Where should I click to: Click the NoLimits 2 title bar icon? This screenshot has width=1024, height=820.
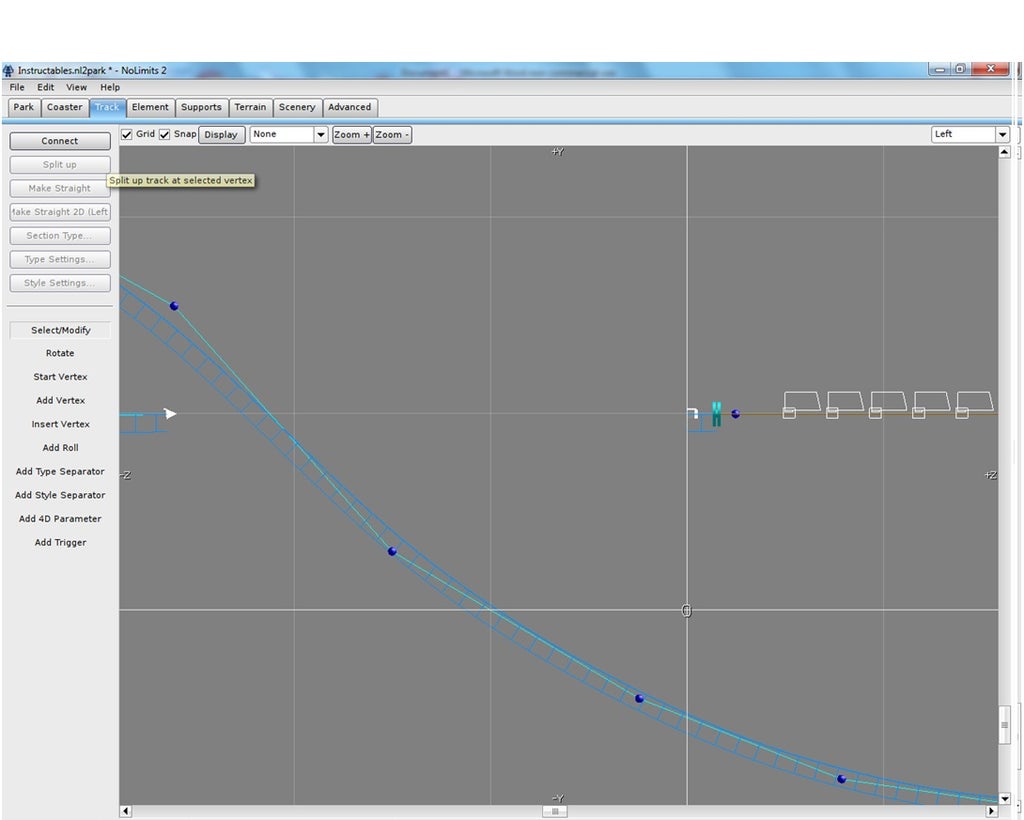[x=8, y=71]
